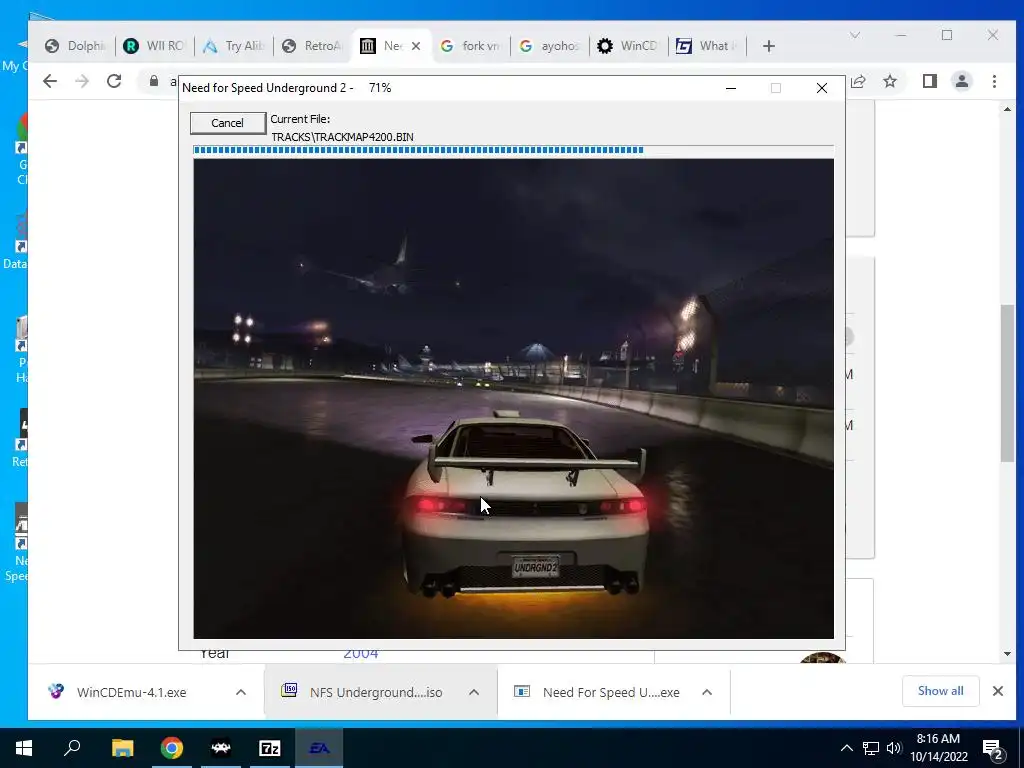Viewport: 1024px width, 768px height.
Task: Switch to Chrome on the taskbar
Action: [172, 748]
